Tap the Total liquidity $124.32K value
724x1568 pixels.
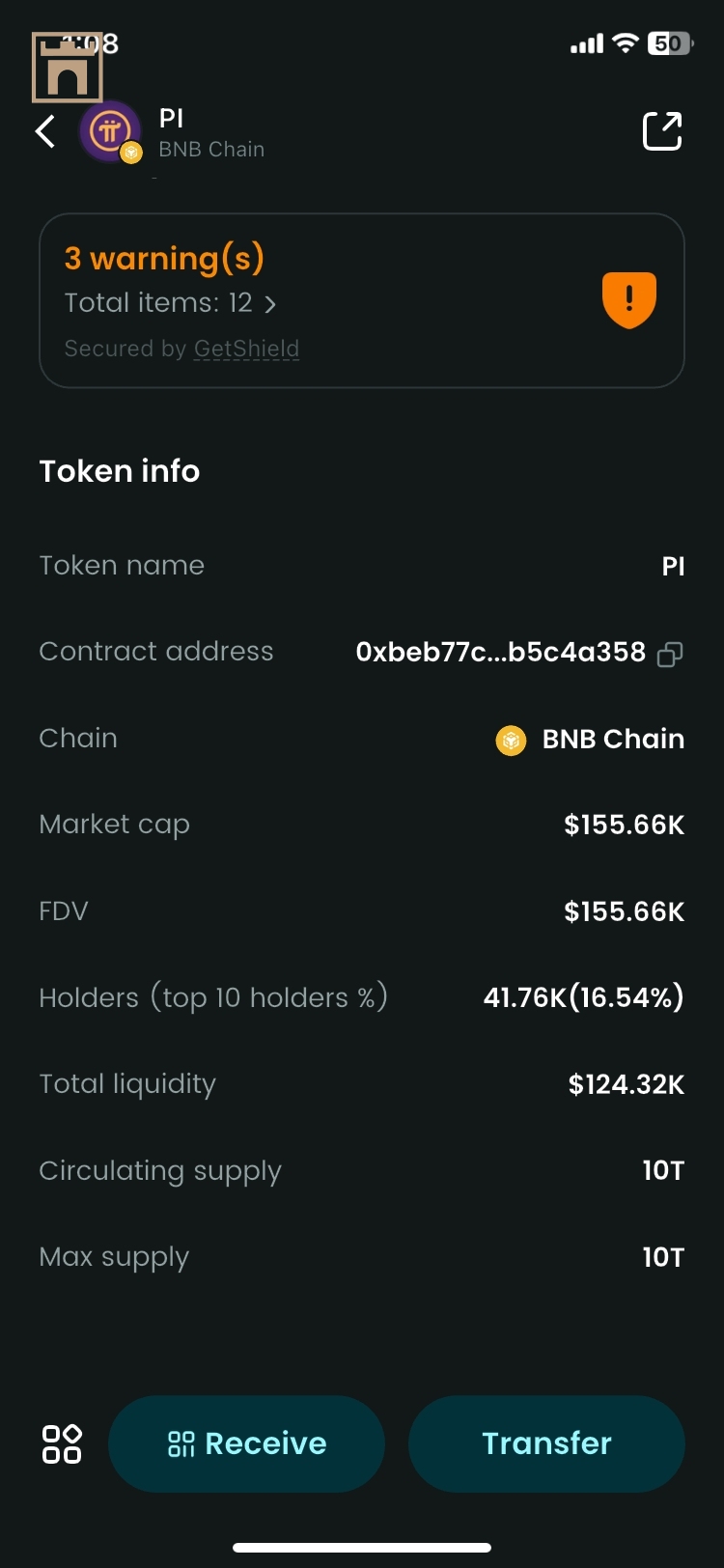click(x=626, y=1084)
